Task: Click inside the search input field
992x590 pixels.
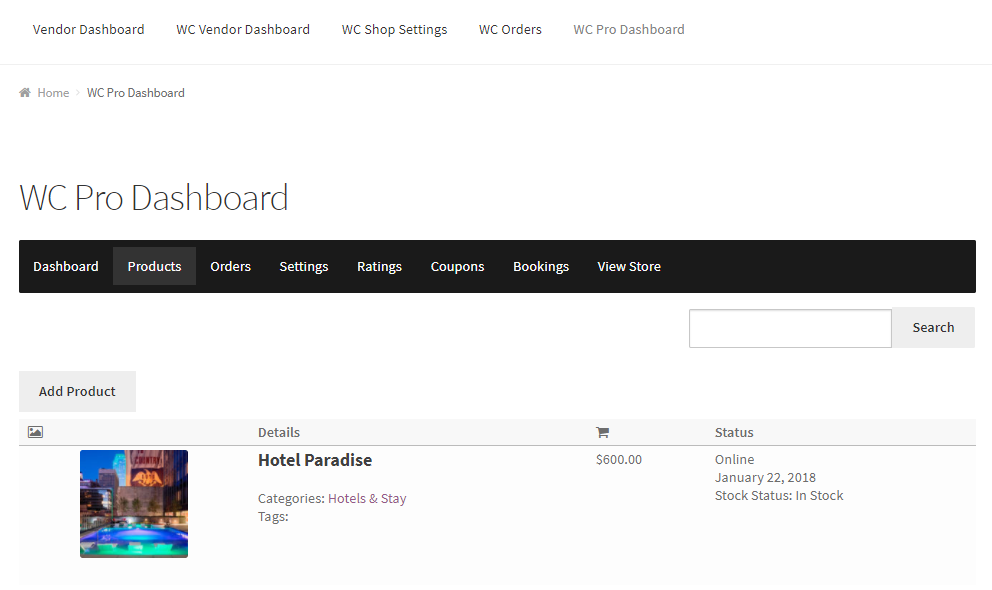Action: 790,328
